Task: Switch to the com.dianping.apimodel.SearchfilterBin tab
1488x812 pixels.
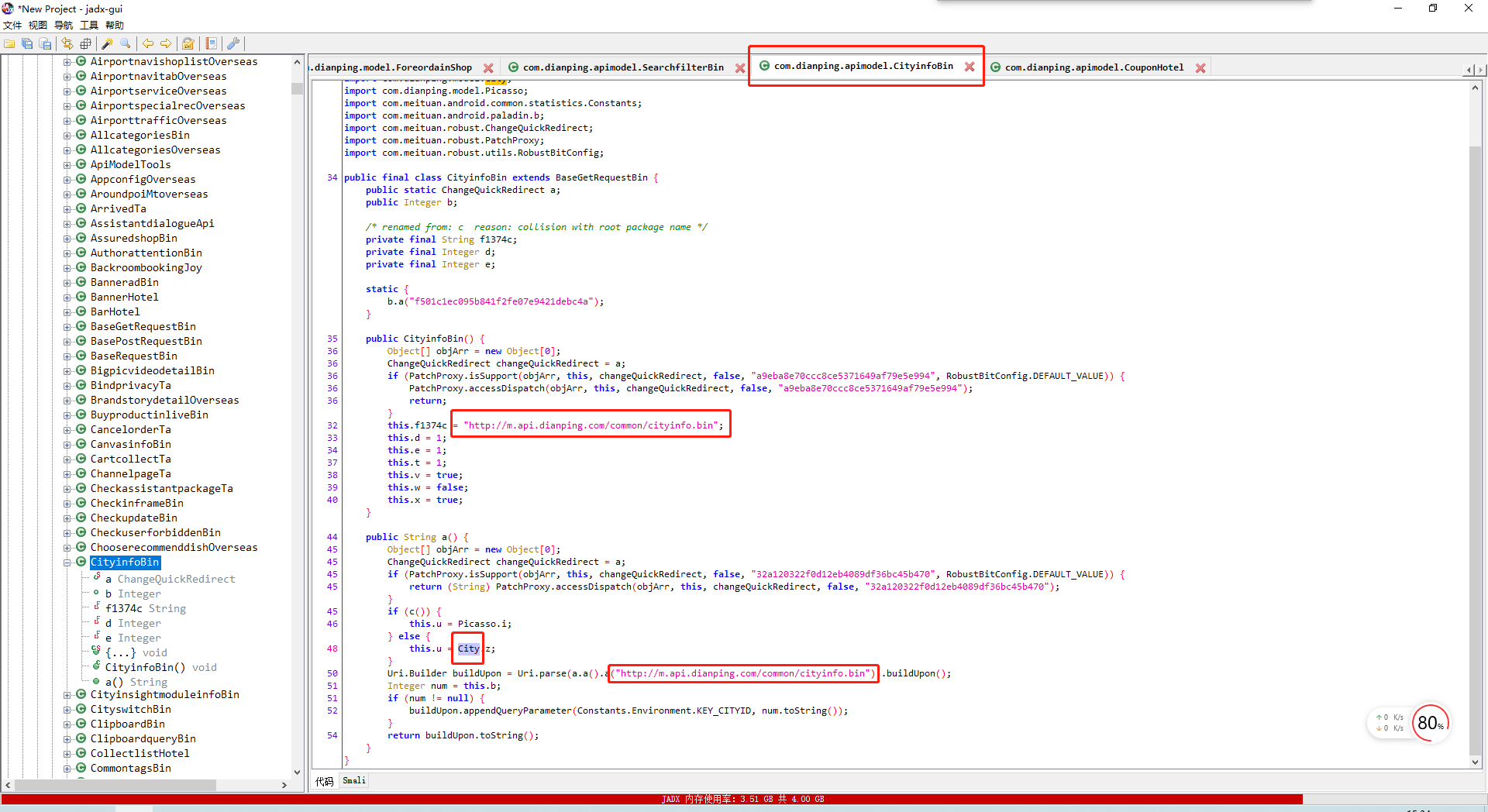Action: point(623,67)
